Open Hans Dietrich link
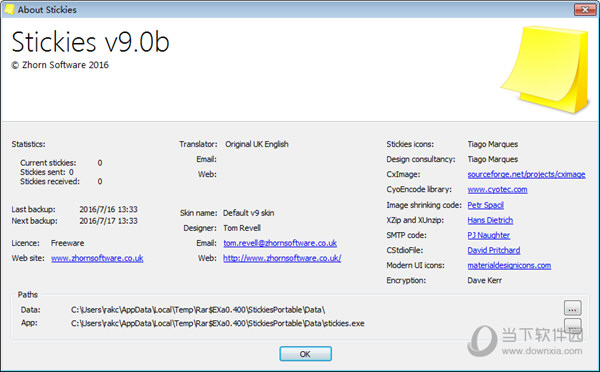This screenshot has width=600, height=372. point(490,220)
